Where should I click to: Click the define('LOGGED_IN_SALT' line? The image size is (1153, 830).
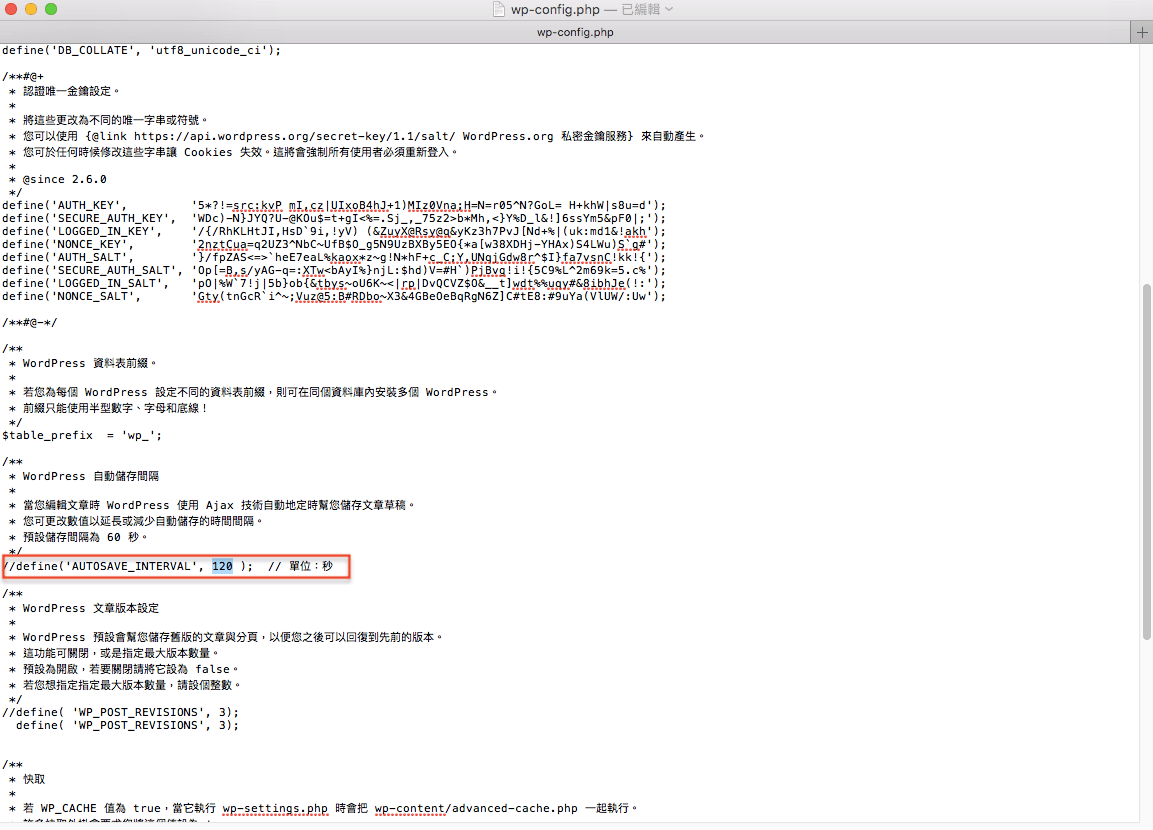(334, 283)
